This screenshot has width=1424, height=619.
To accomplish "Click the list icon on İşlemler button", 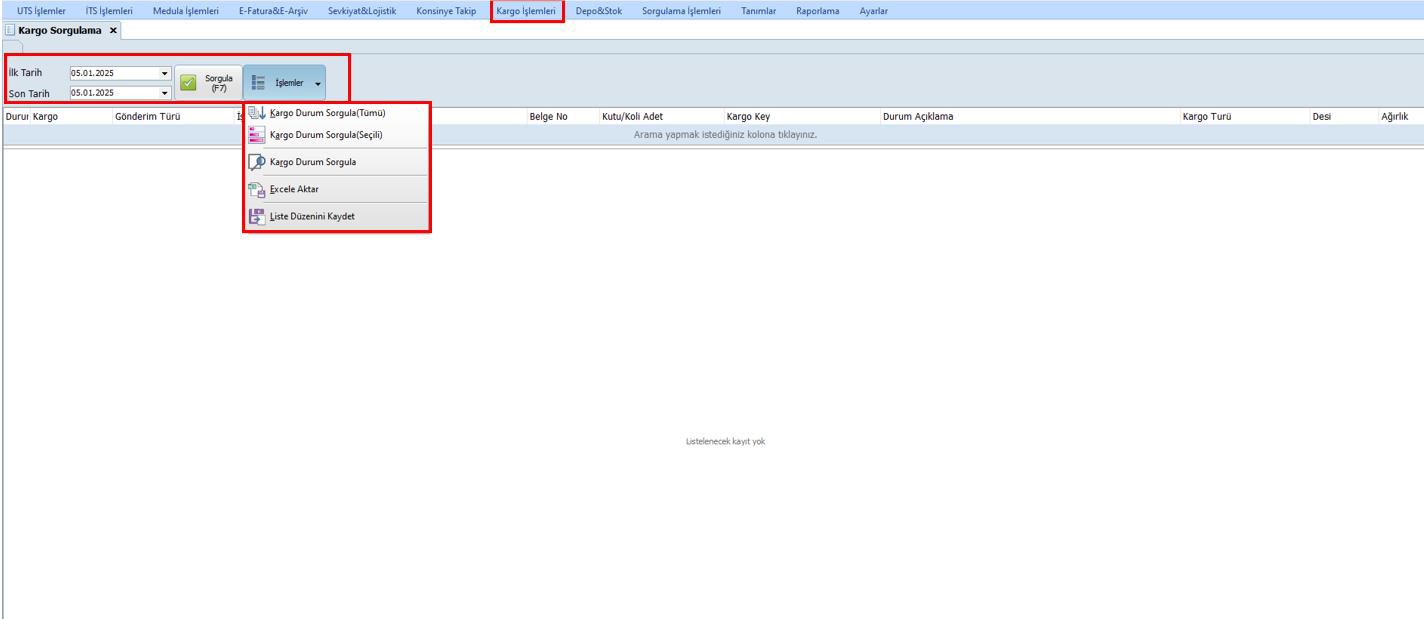I will click(257, 83).
